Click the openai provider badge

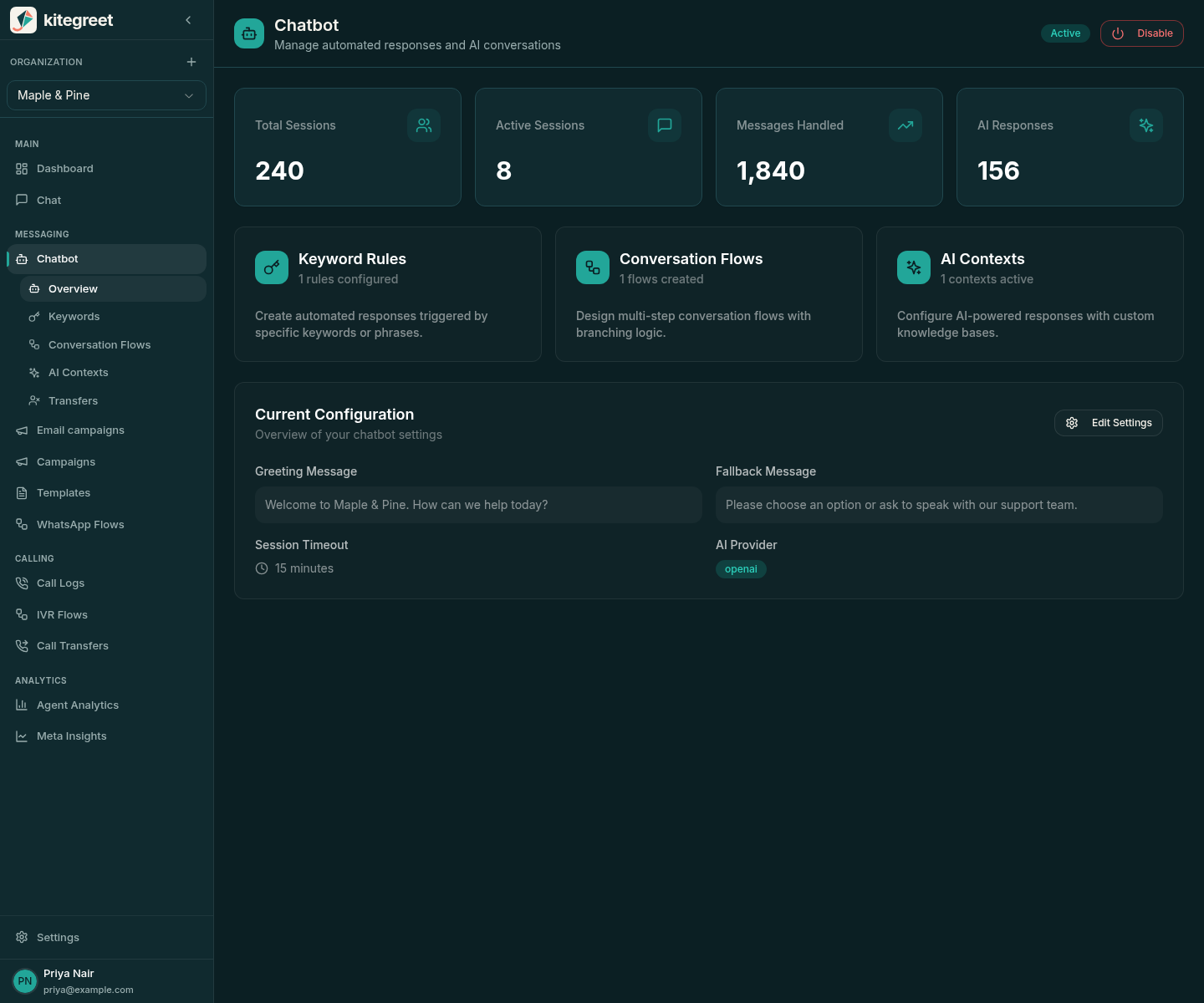tap(741, 569)
